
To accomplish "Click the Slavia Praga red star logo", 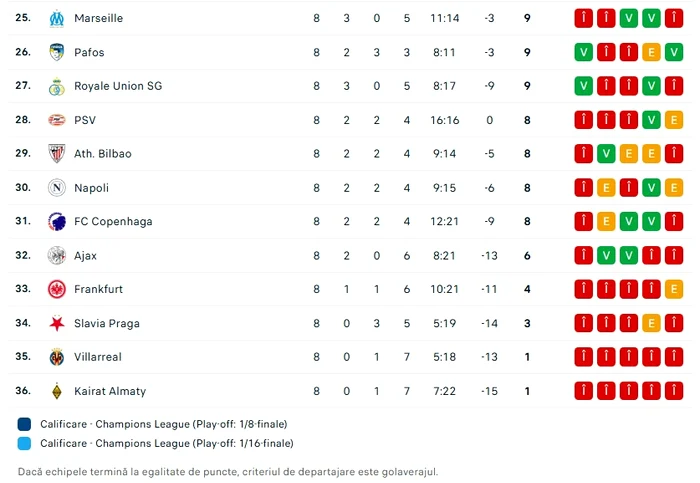I will [x=57, y=323].
